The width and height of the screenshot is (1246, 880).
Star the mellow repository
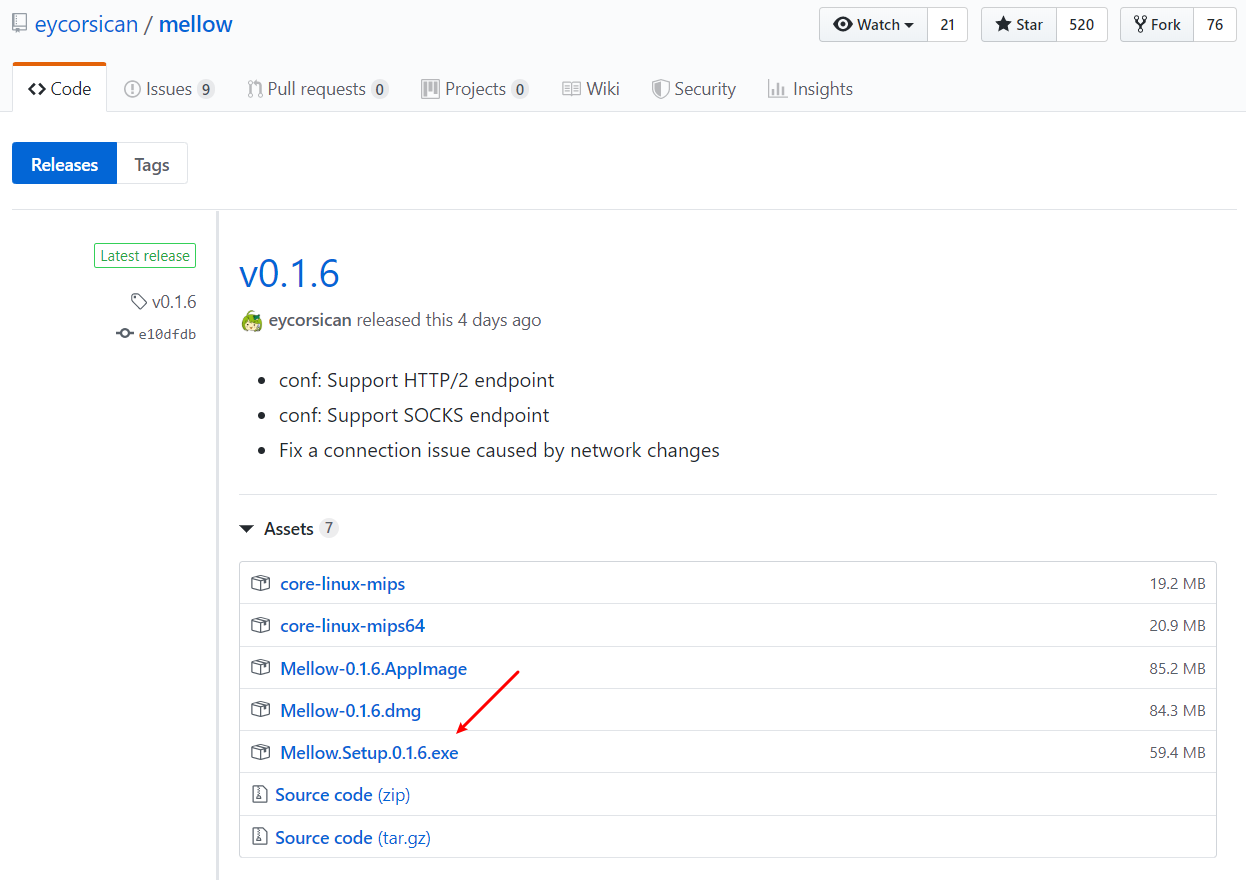[1018, 25]
